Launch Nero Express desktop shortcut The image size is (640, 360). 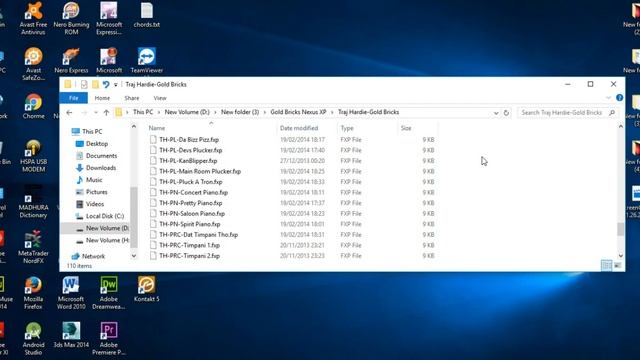[x=71, y=60]
